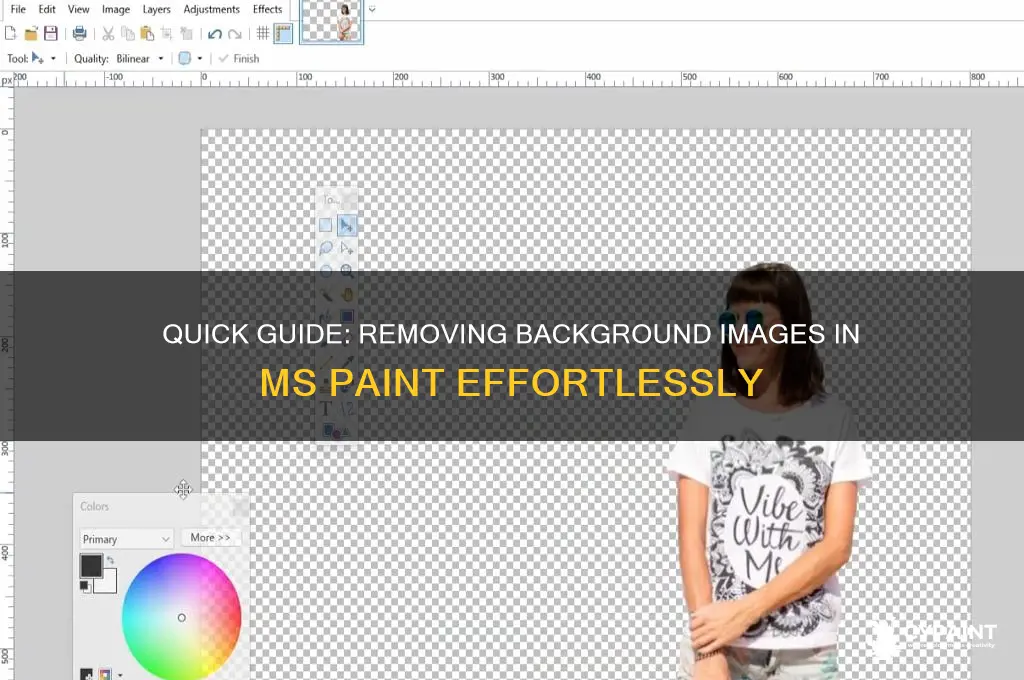The image size is (1024, 680).
Task: Click the Colors window title bar
Action: tap(161, 506)
